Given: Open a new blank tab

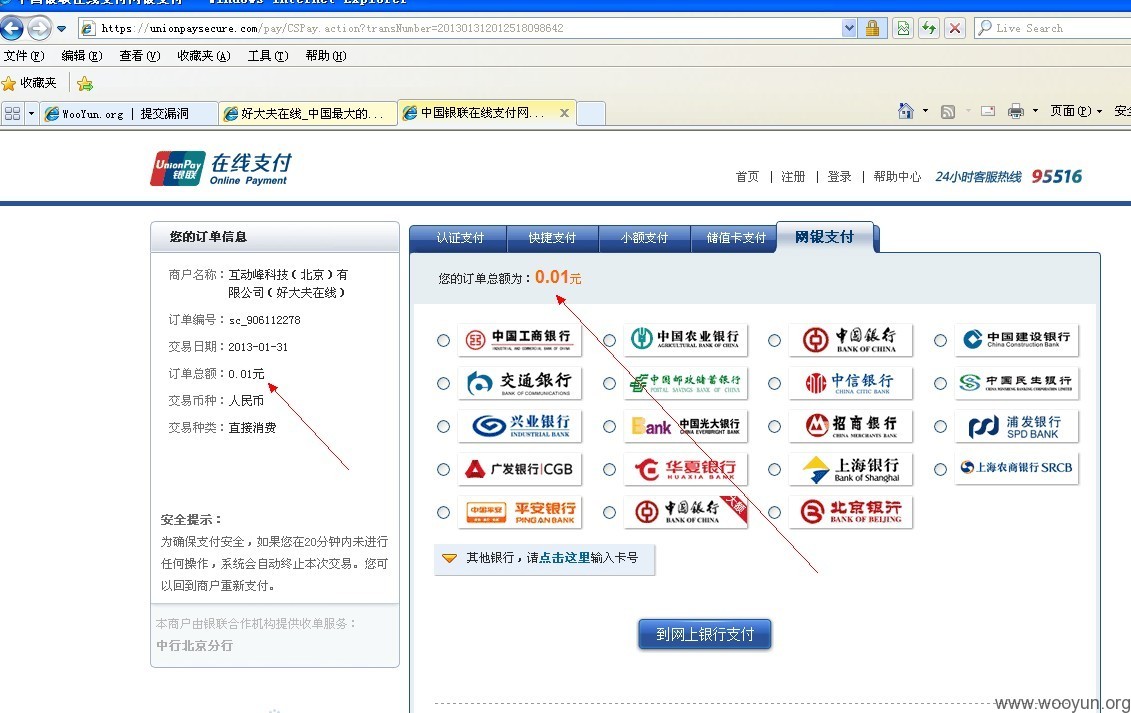Looking at the screenshot, I should point(591,113).
